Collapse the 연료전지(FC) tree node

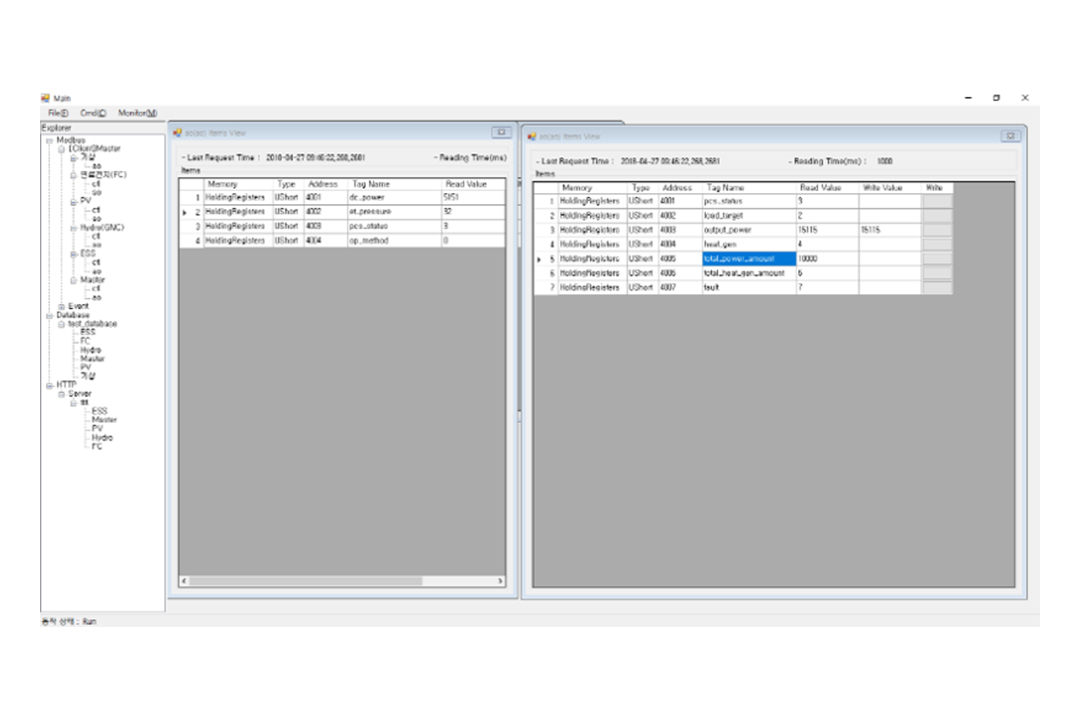[73, 175]
